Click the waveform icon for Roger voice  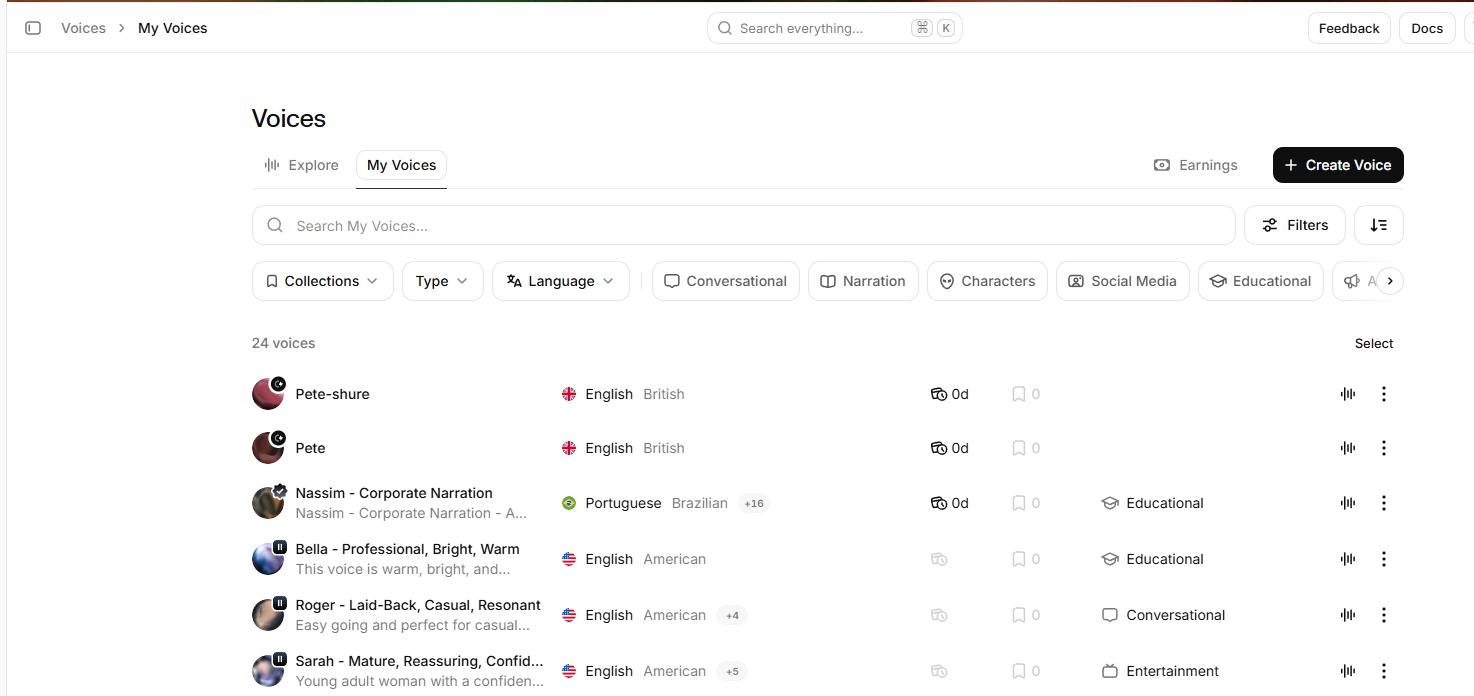[x=1348, y=615]
